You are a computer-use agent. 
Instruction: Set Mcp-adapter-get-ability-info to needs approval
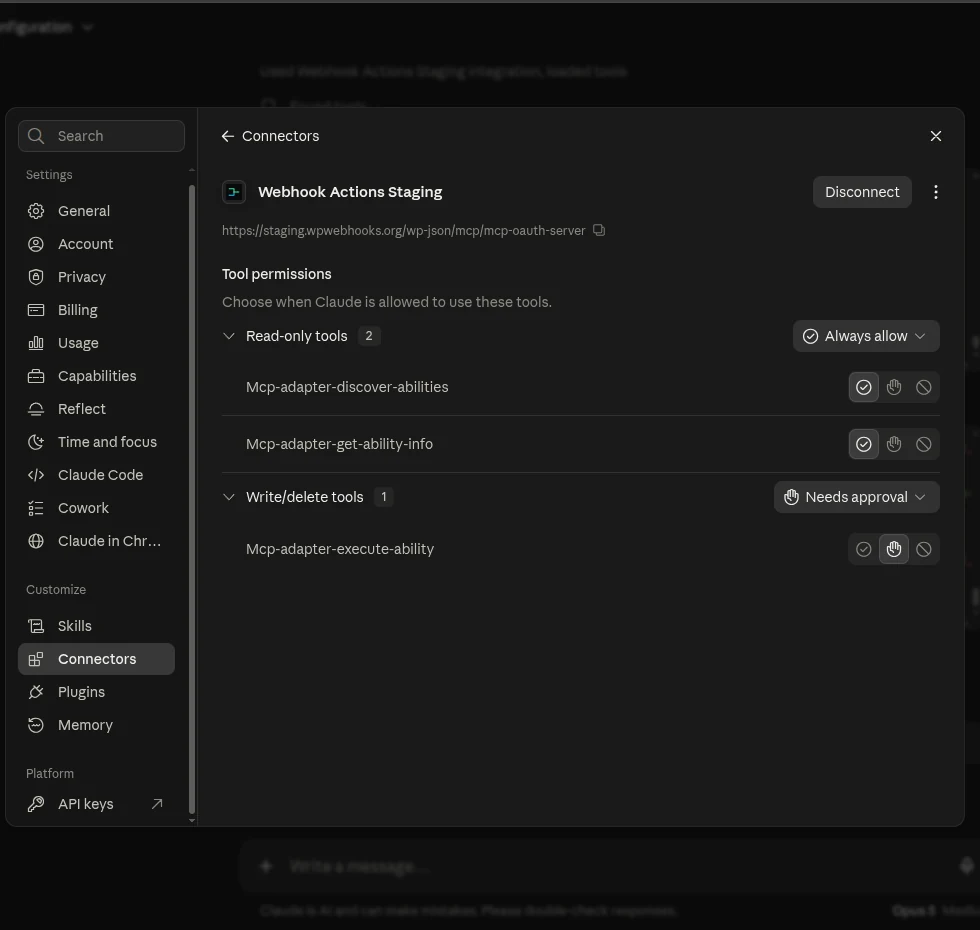point(893,444)
